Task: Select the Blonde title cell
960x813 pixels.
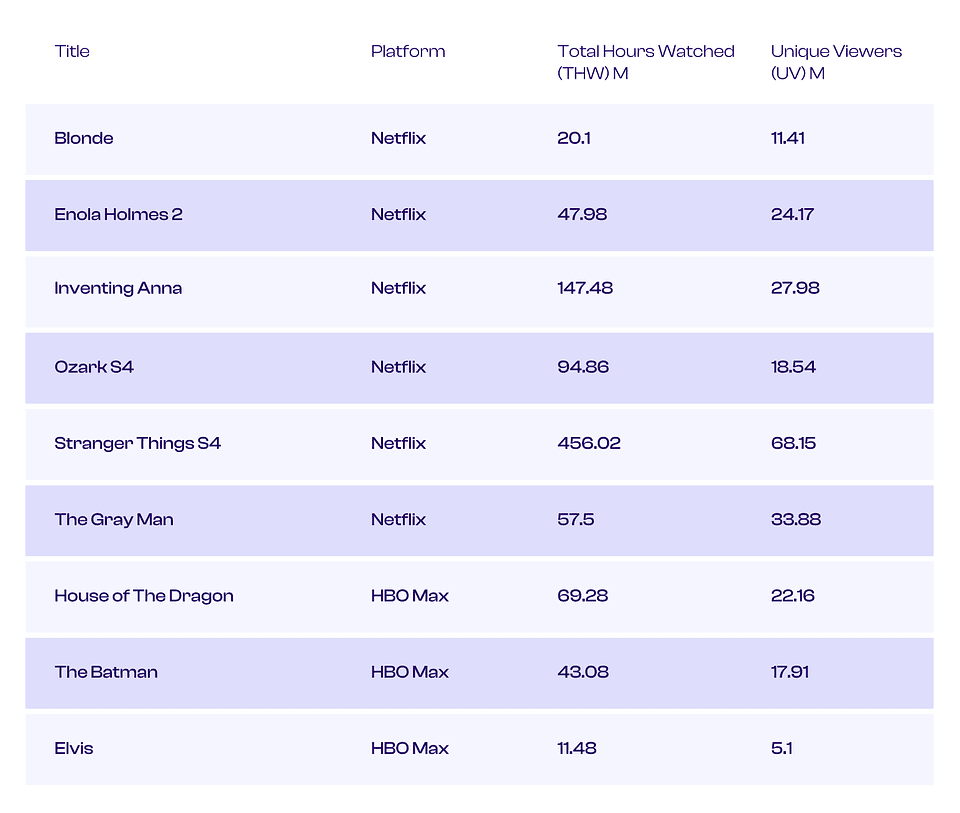Action: coord(84,138)
